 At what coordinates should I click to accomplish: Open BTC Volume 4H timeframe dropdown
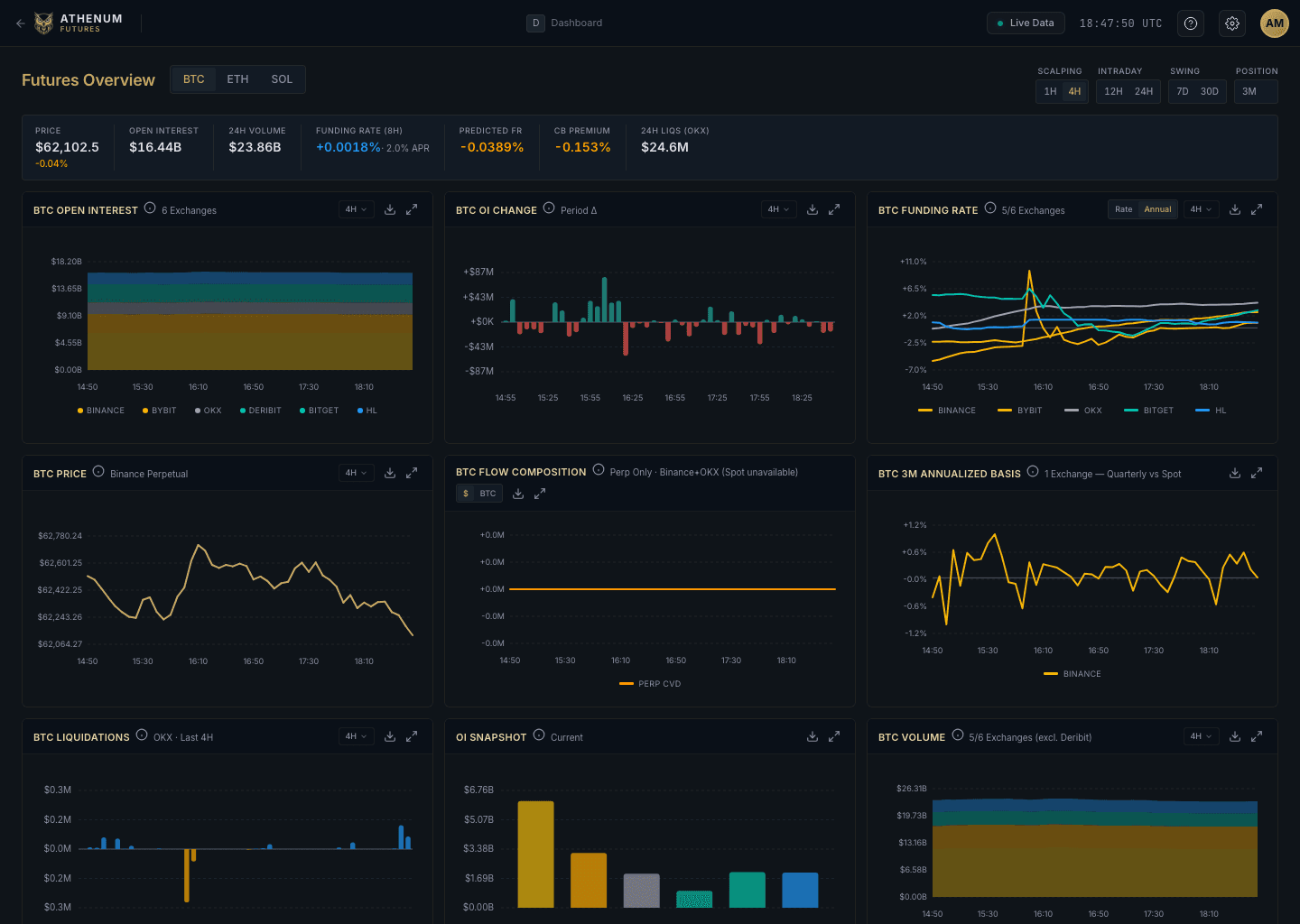coord(1201,736)
